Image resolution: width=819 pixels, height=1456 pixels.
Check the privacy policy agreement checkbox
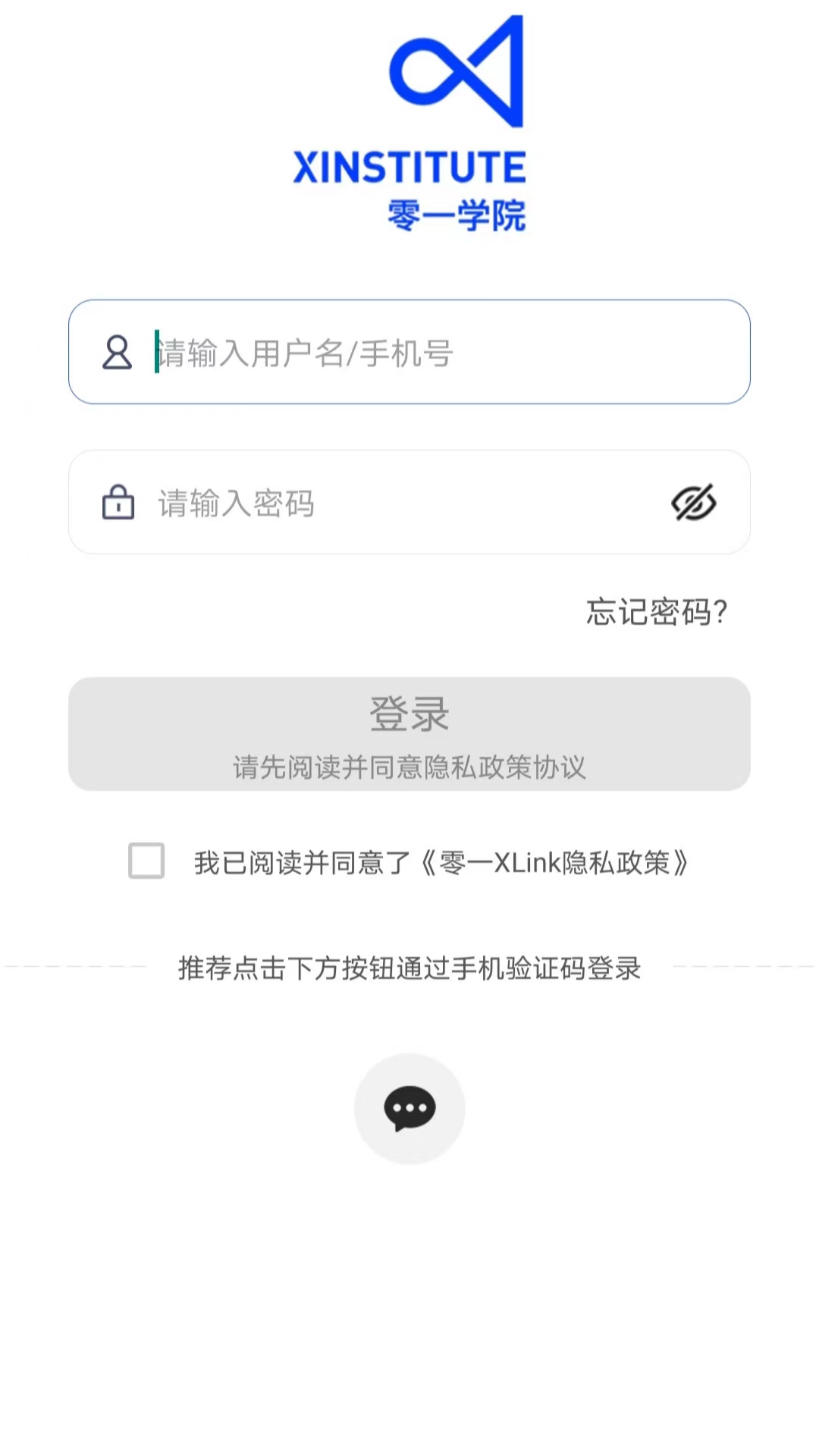coord(146,861)
